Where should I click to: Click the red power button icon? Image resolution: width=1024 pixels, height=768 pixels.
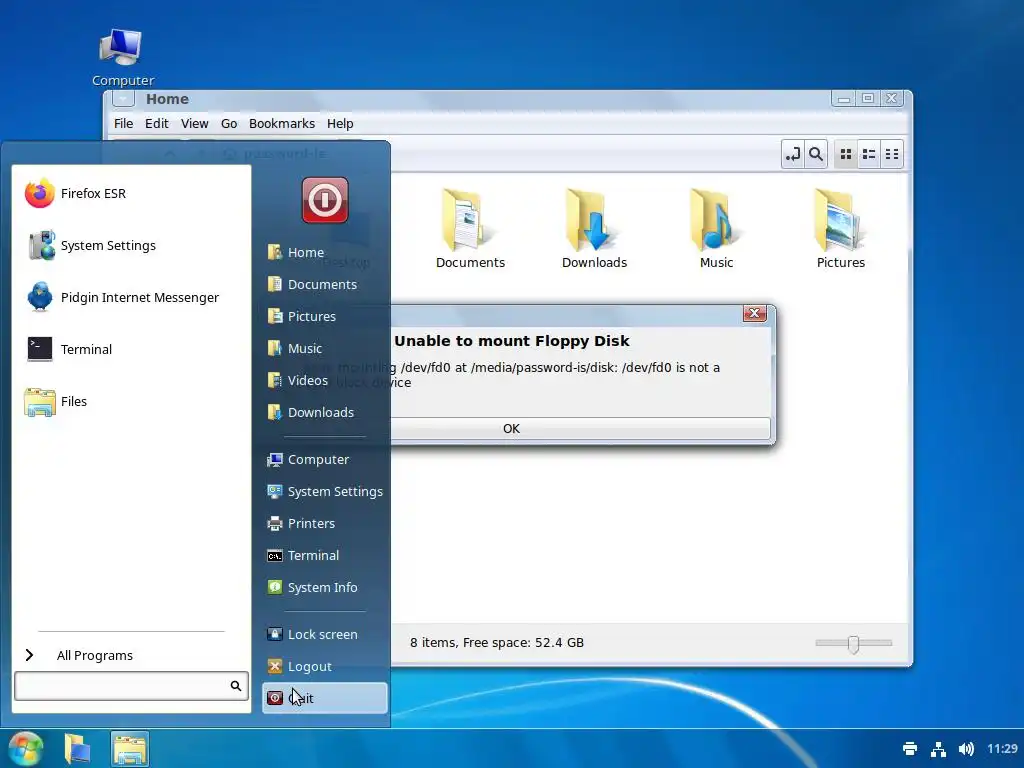click(325, 200)
